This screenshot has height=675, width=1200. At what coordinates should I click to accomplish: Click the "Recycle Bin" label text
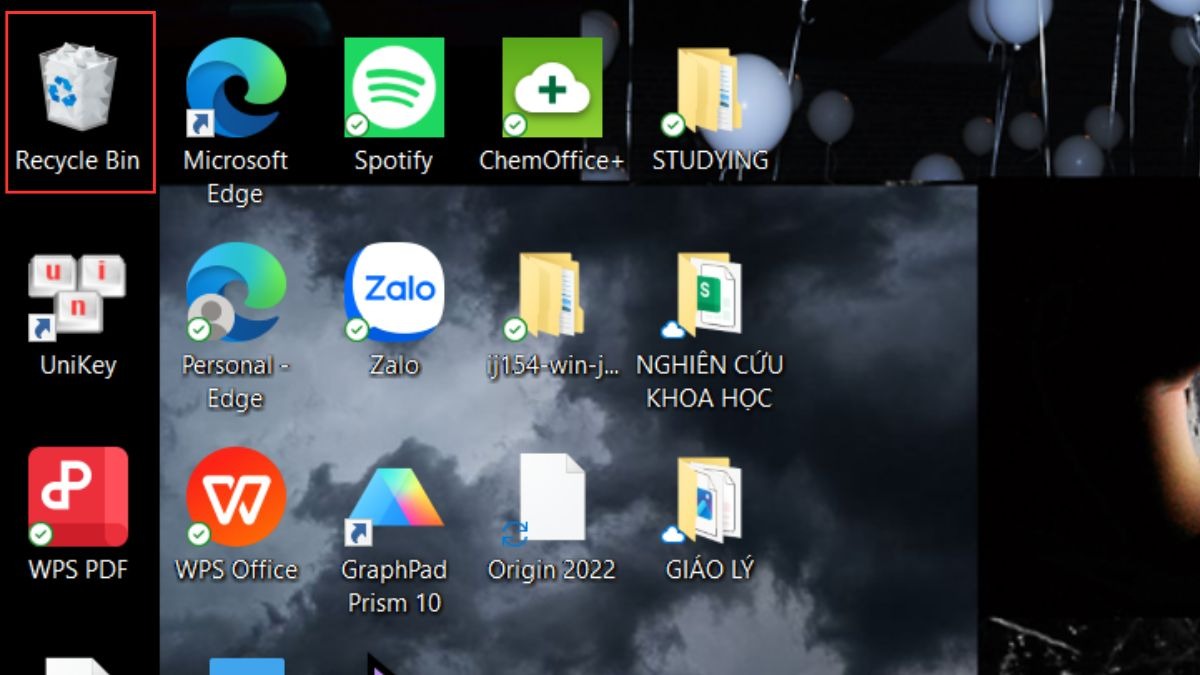[x=78, y=161]
